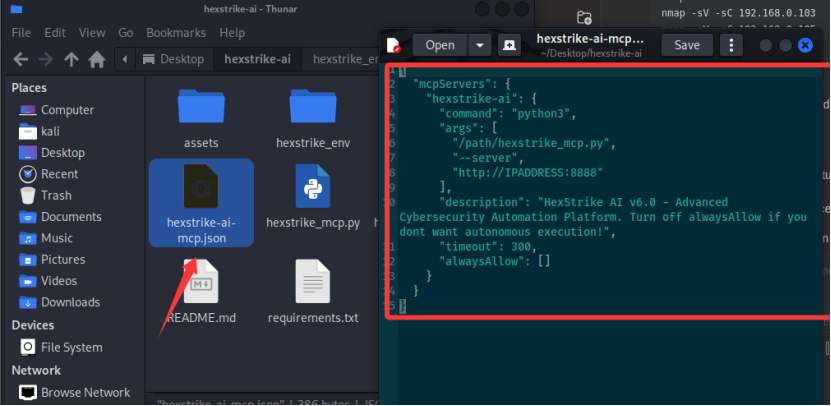This screenshot has height=406, width=831.
Task: Click the "/path/hexstrike_mcp.py" text
Action: pyautogui.click(x=531, y=143)
